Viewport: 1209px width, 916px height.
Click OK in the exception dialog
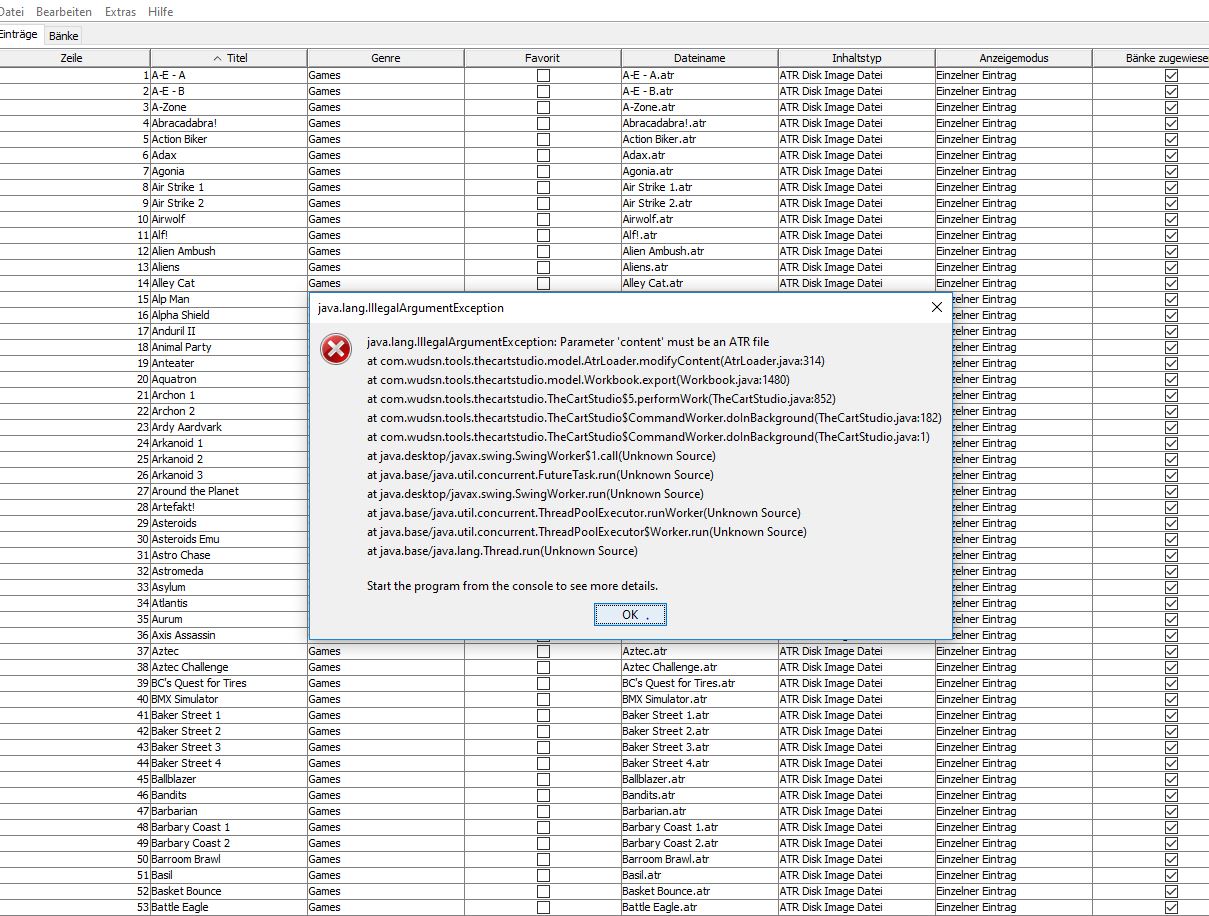tap(630, 614)
